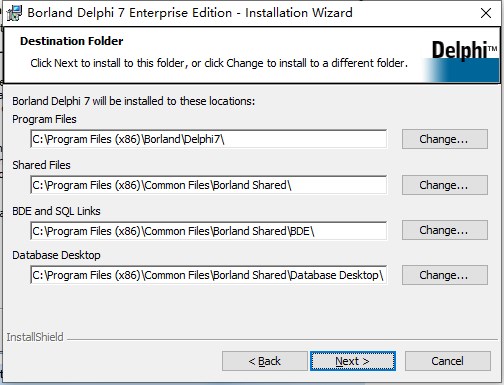Focus the Program Files path field
This screenshot has height=385, width=504.
point(209,139)
